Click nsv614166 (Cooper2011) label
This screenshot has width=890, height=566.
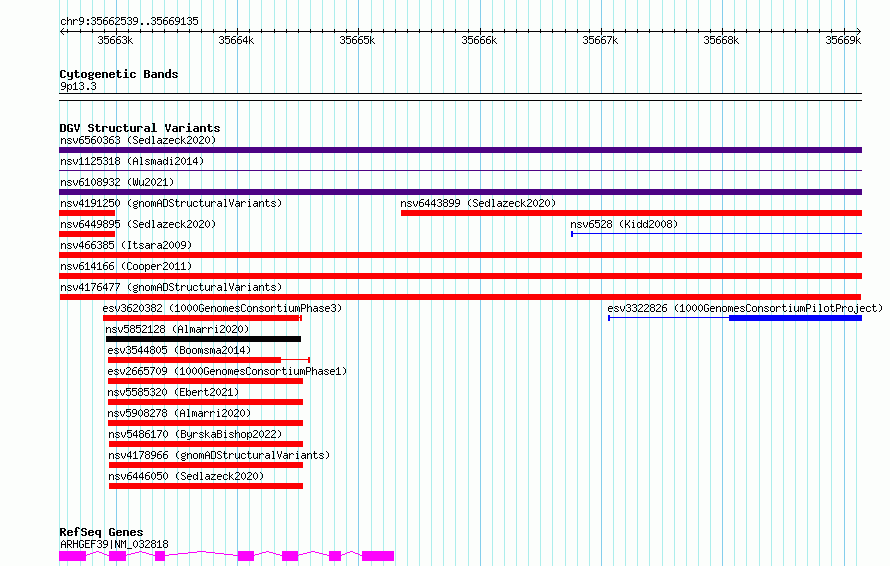126,266
